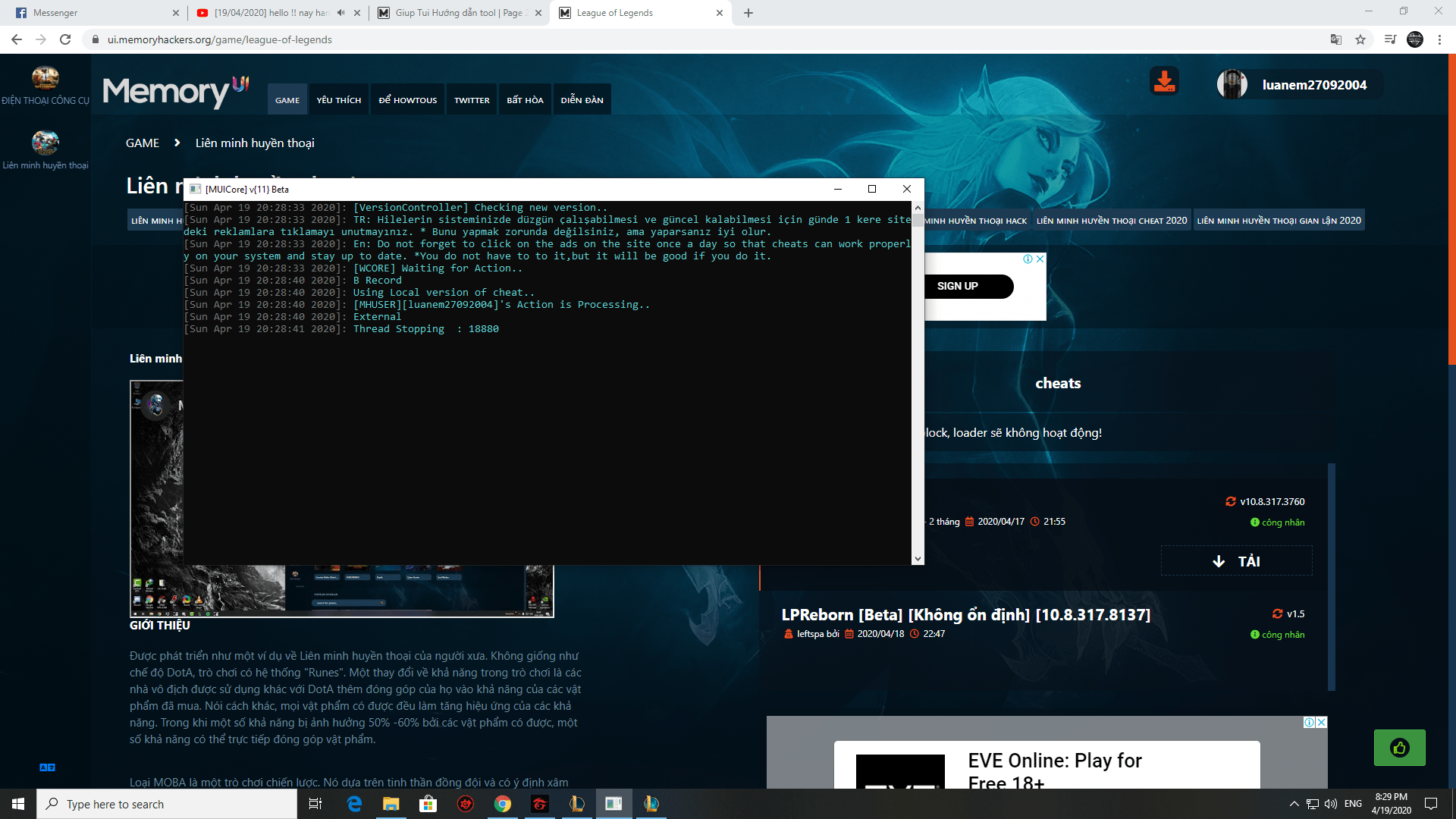Image resolution: width=1456 pixels, height=819 pixels.
Task: Click the browser address bar URL
Action: tap(220, 39)
